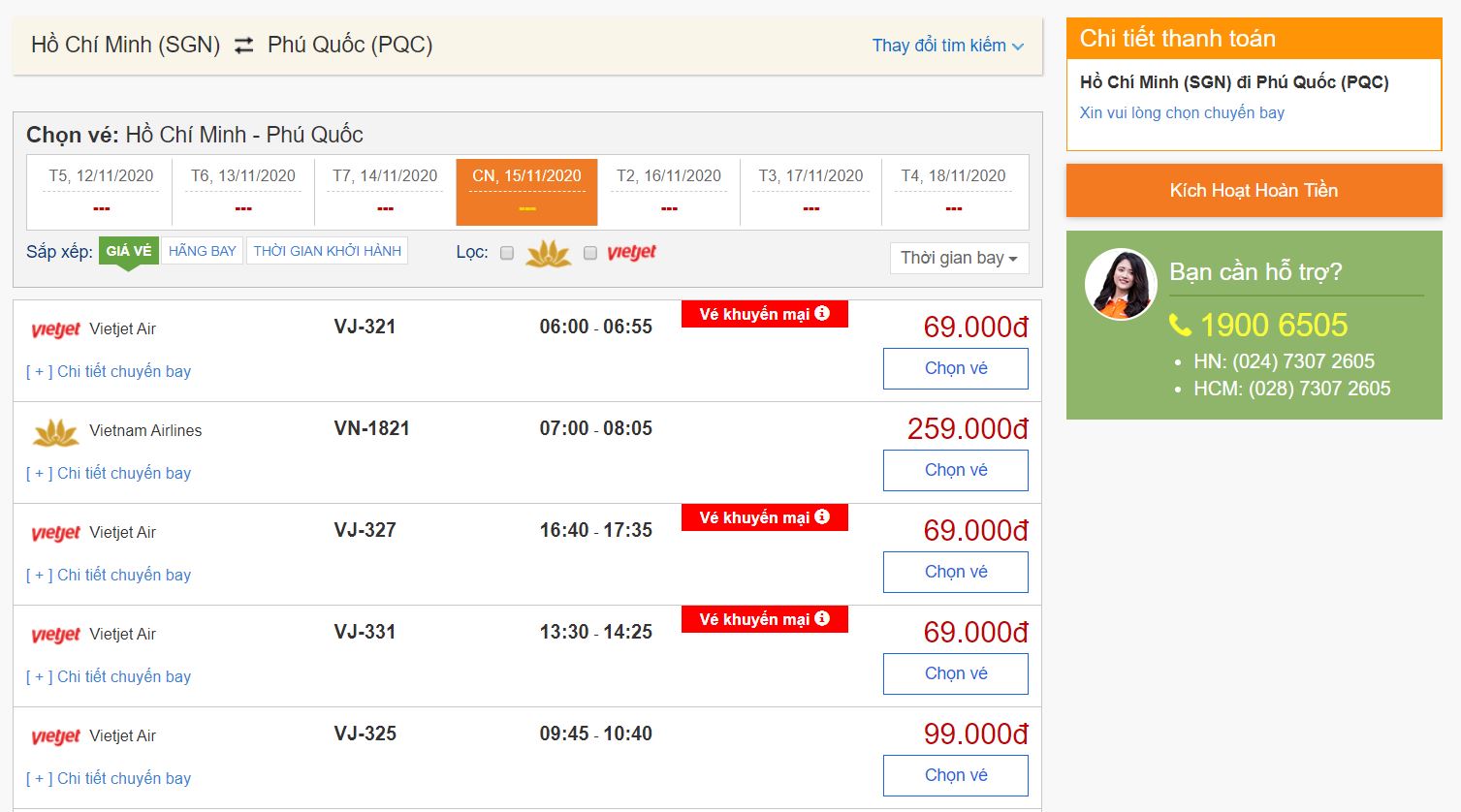Tick the Vietnam Airlines filter checkbox
This screenshot has width=1461, height=812.
(506, 253)
